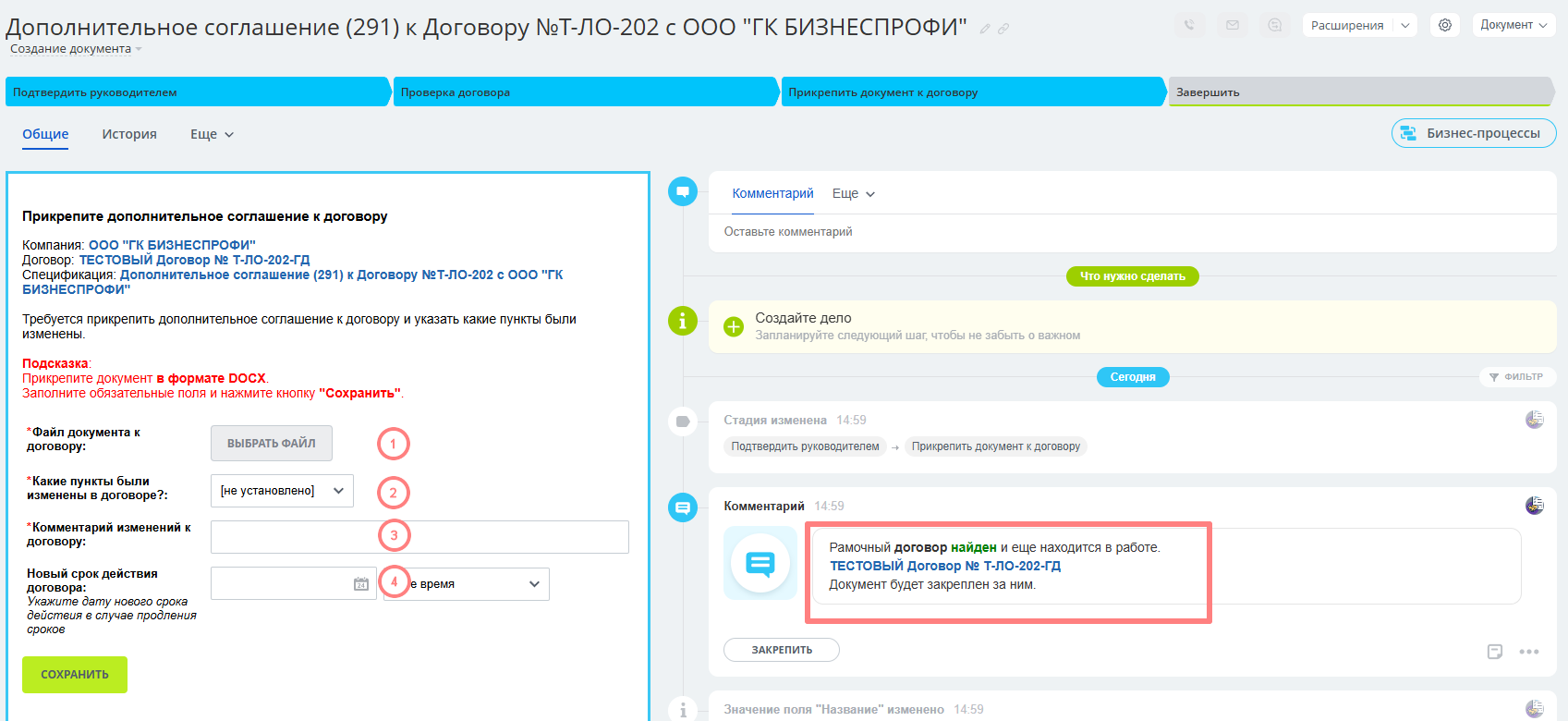The height and width of the screenshot is (721, 1568).
Task: Select stage 'Прикрепить документ к договору'
Action: tap(974, 92)
